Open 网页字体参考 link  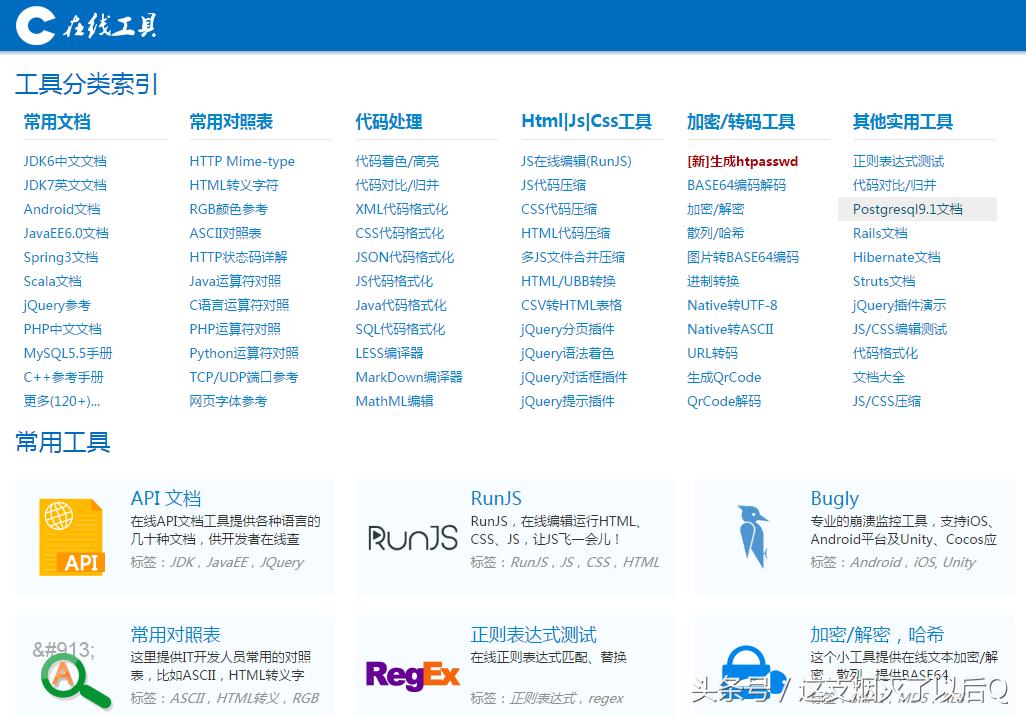tap(228, 401)
